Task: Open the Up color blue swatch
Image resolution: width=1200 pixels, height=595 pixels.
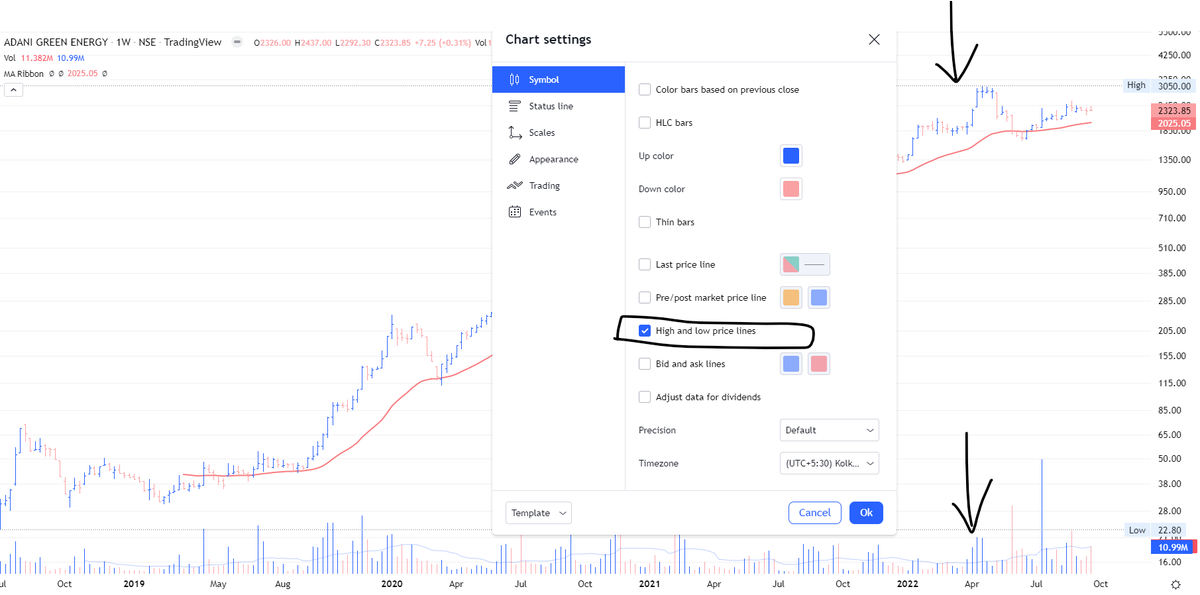Action: point(791,156)
